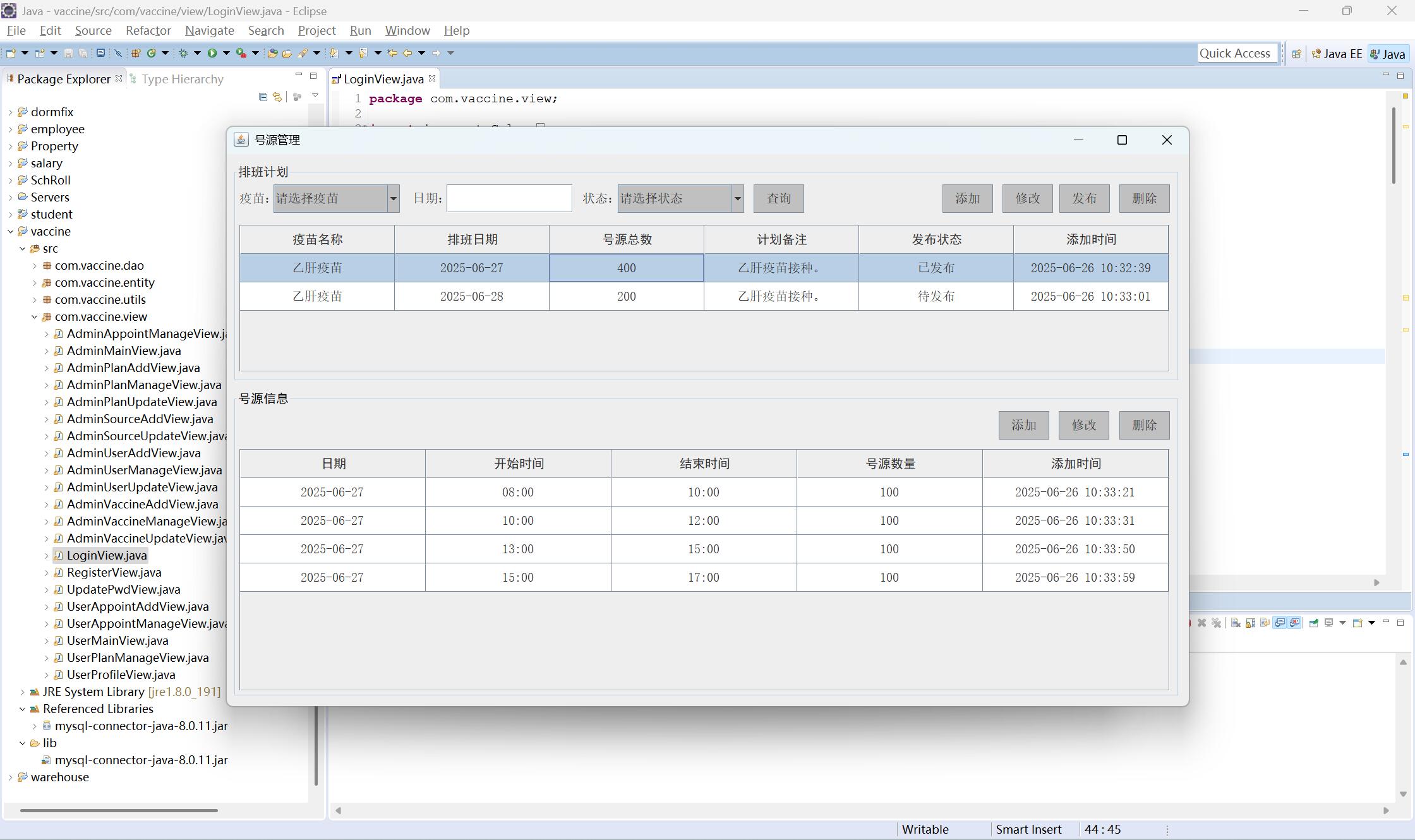
Task: Click Quick Access search box
Action: [1237, 54]
